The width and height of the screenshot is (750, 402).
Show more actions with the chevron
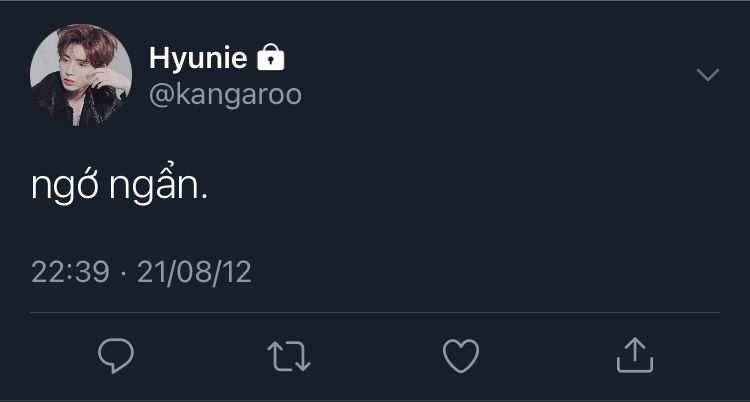click(707, 75)
